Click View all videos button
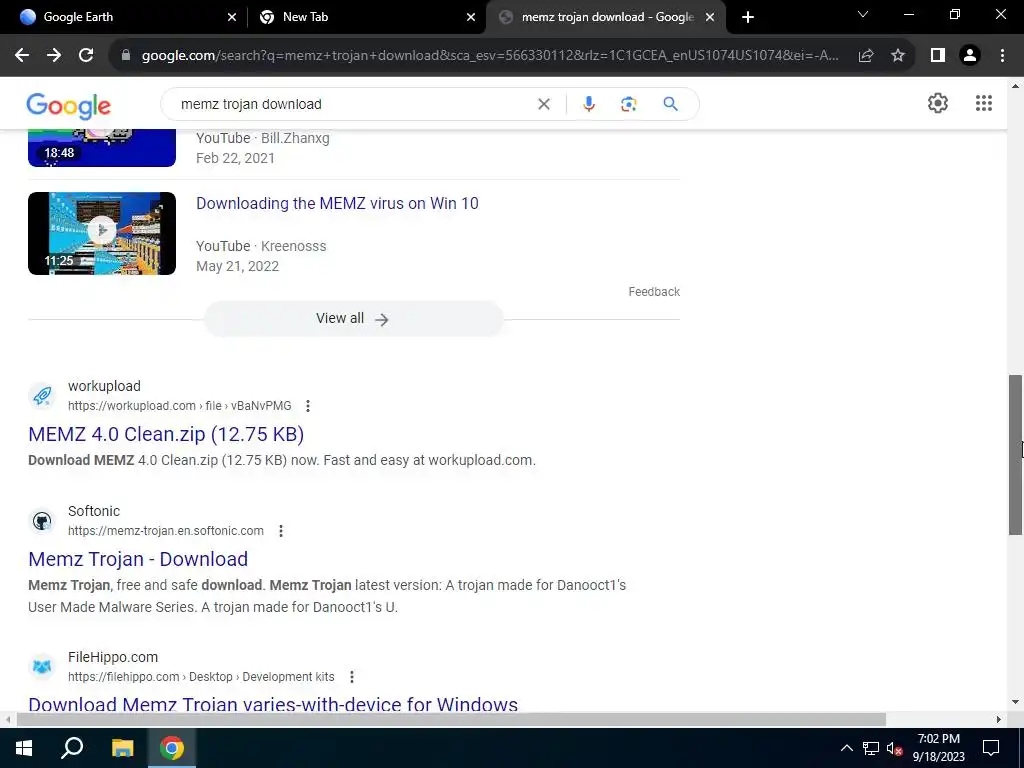Viewport: 1024px width, 768px height. (x=353, y=319)
